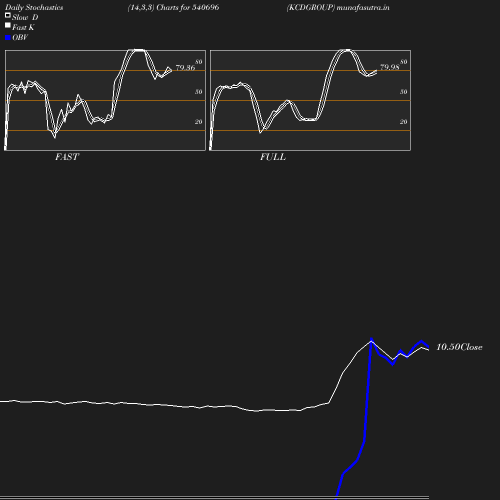500x500 pixels.
Task: Click the 10.50Close price label
Action: (x=459, y=347)
